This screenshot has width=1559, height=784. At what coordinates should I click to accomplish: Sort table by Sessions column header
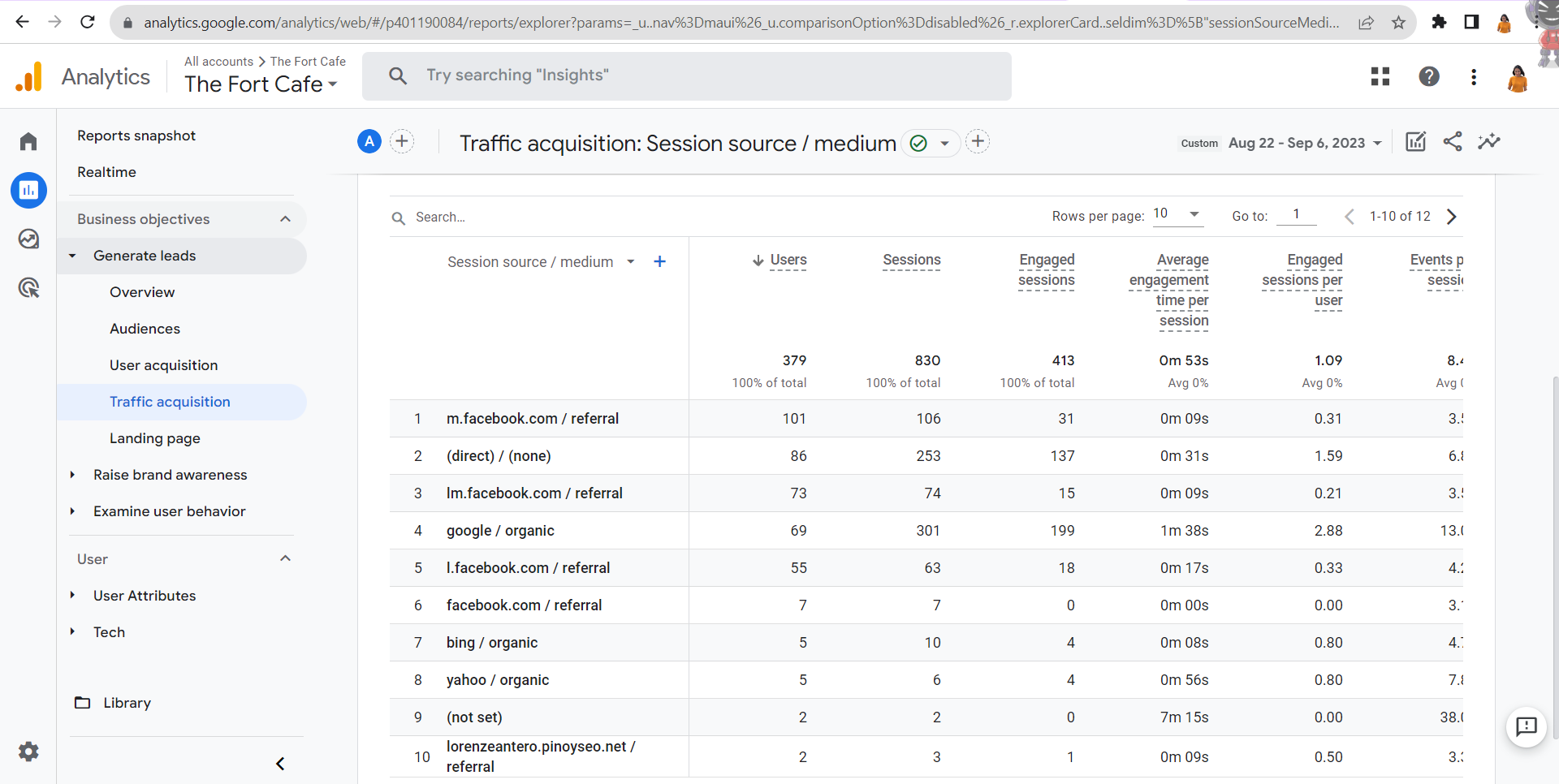[x=912, y=260]
